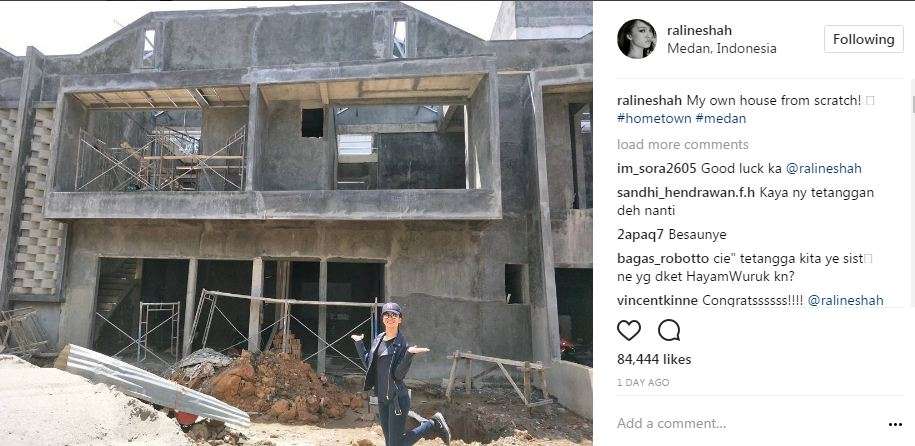
Task: Expand load more comments
Action: coord(682,144)
